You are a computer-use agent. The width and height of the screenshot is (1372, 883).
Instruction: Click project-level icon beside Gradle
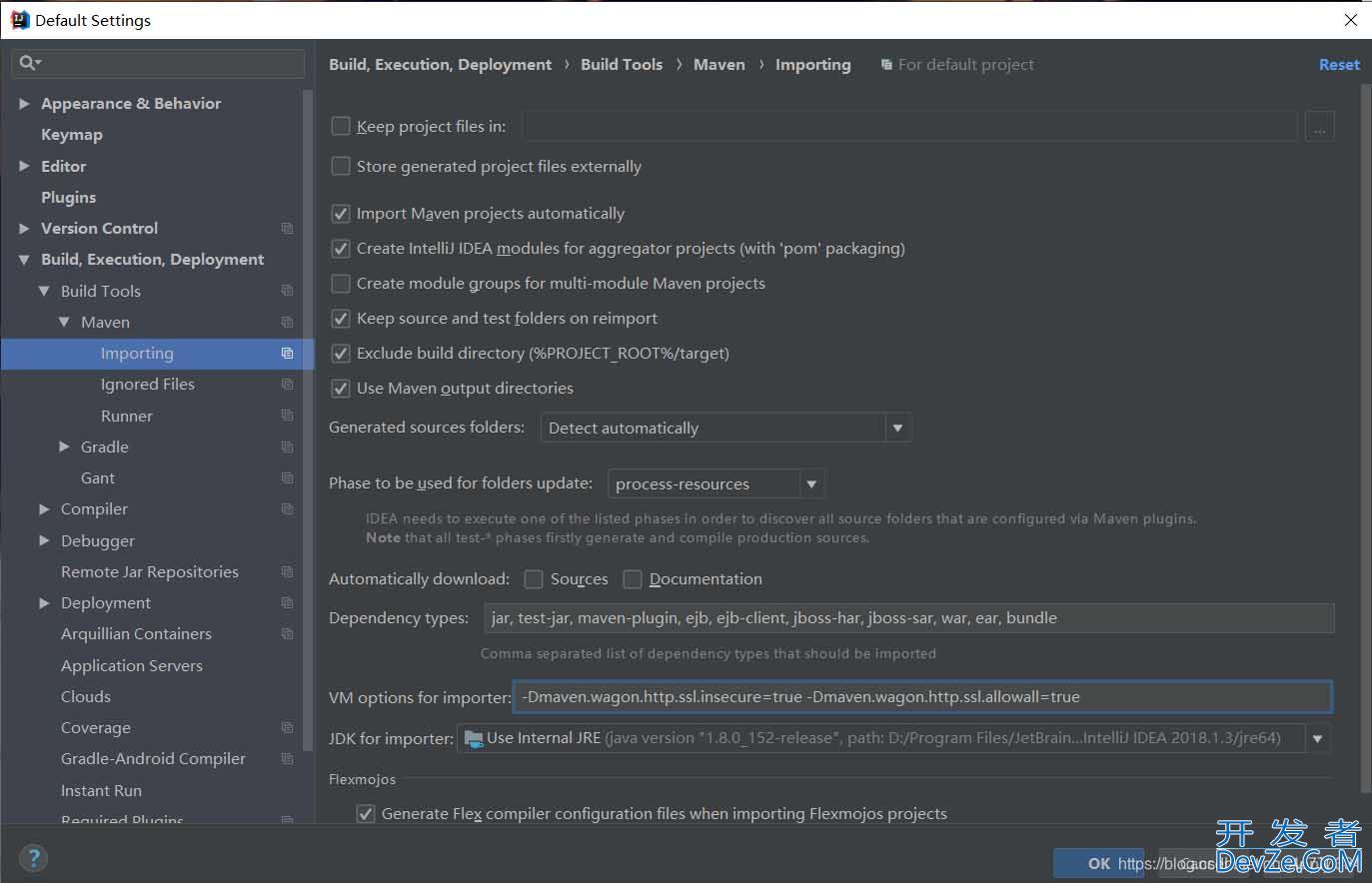[287, 447]
